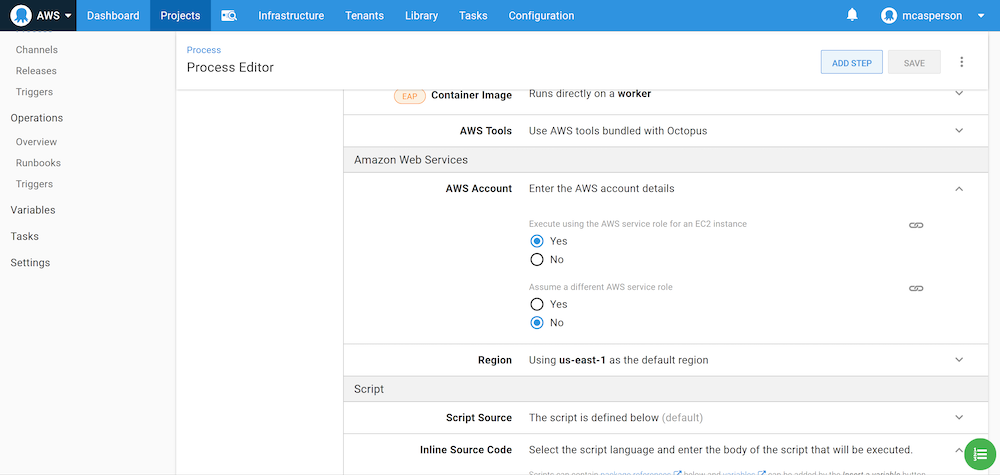Open Releases in the sidebar
This screenshot has height=475, width=1000.
coord(36,71)
